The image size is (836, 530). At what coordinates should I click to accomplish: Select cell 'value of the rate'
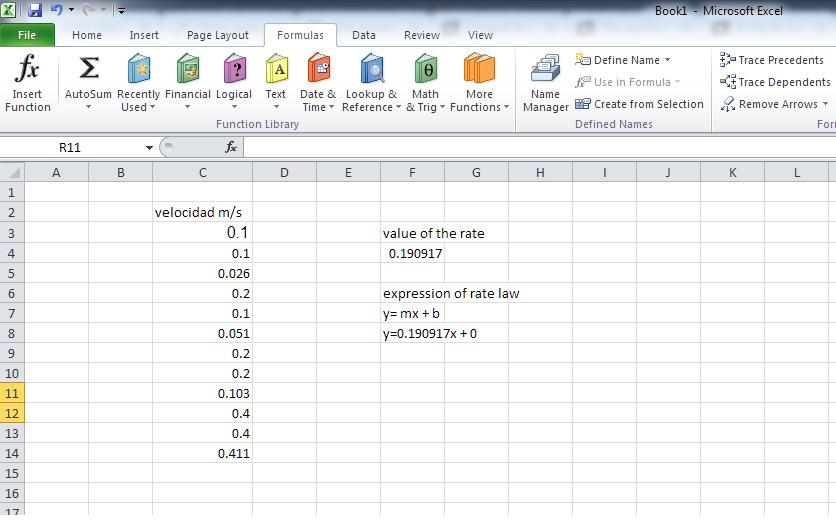412,233
